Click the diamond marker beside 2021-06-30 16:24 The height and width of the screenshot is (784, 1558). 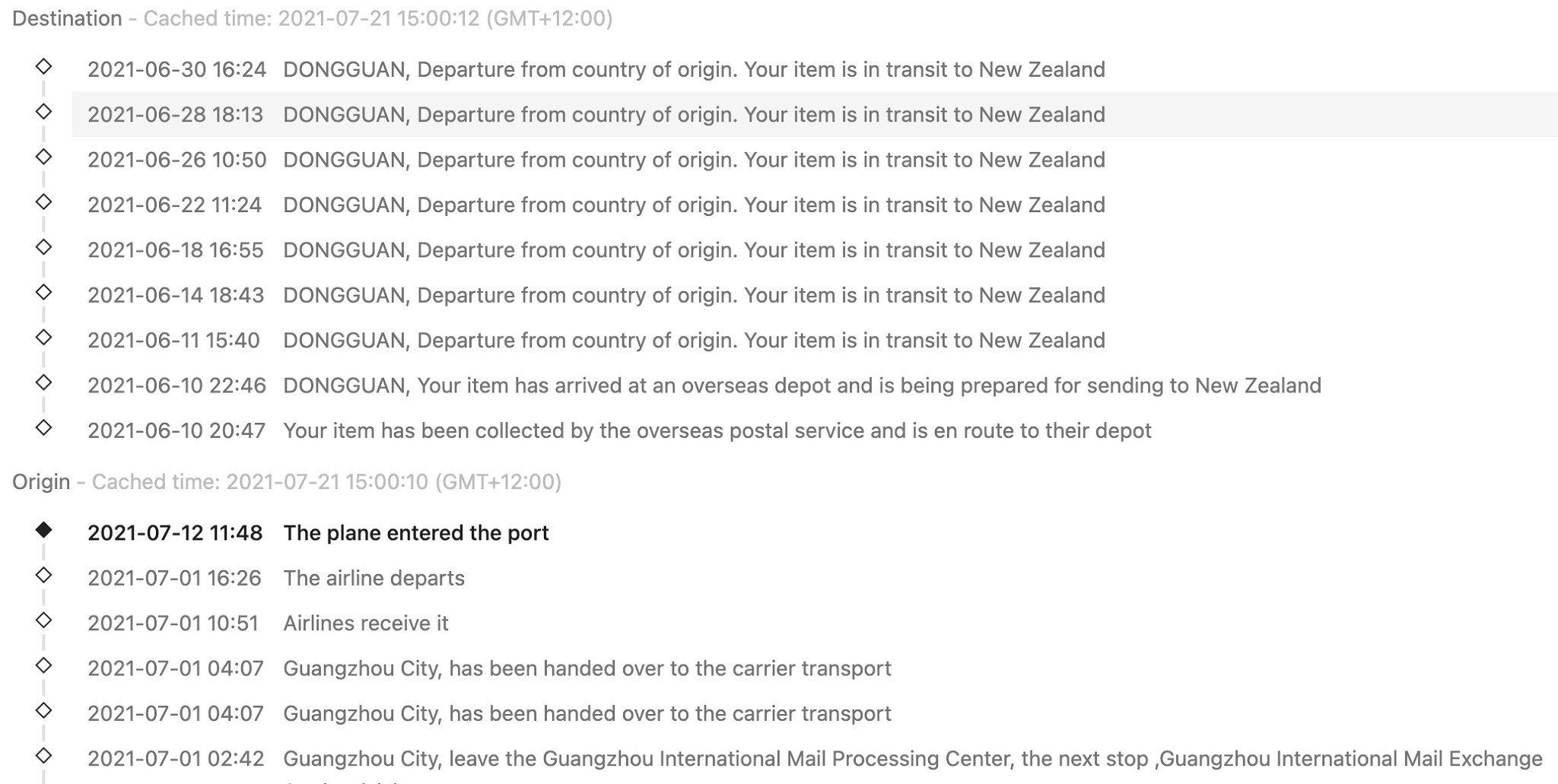43,67
